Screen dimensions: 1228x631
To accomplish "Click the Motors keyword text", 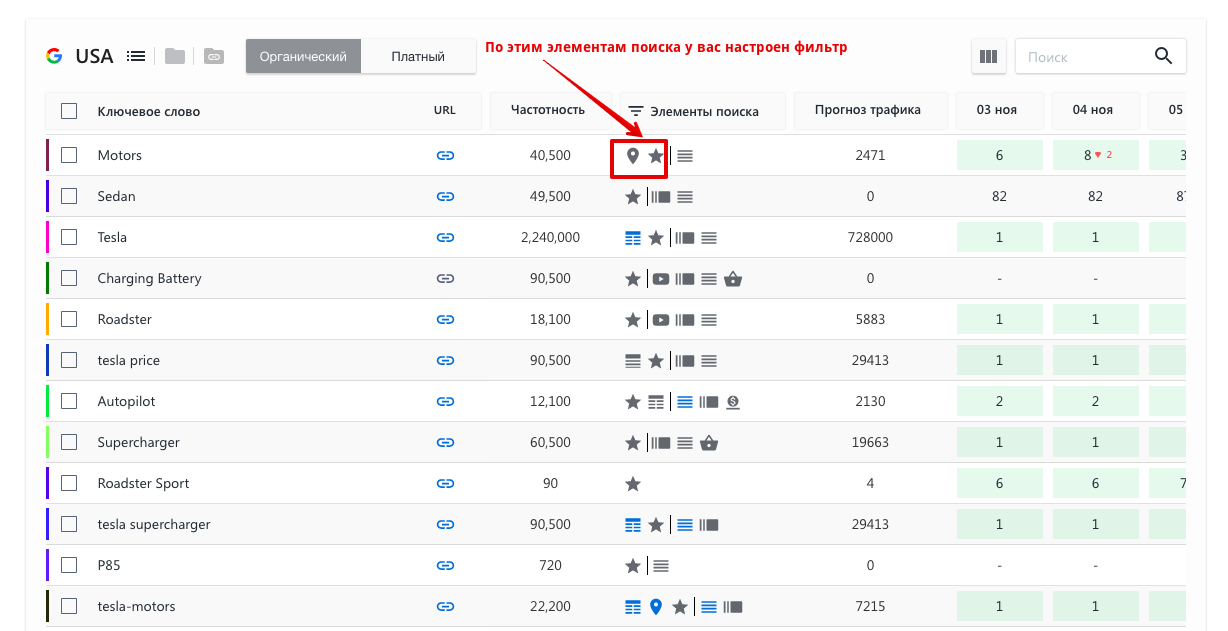I will 120,155.
